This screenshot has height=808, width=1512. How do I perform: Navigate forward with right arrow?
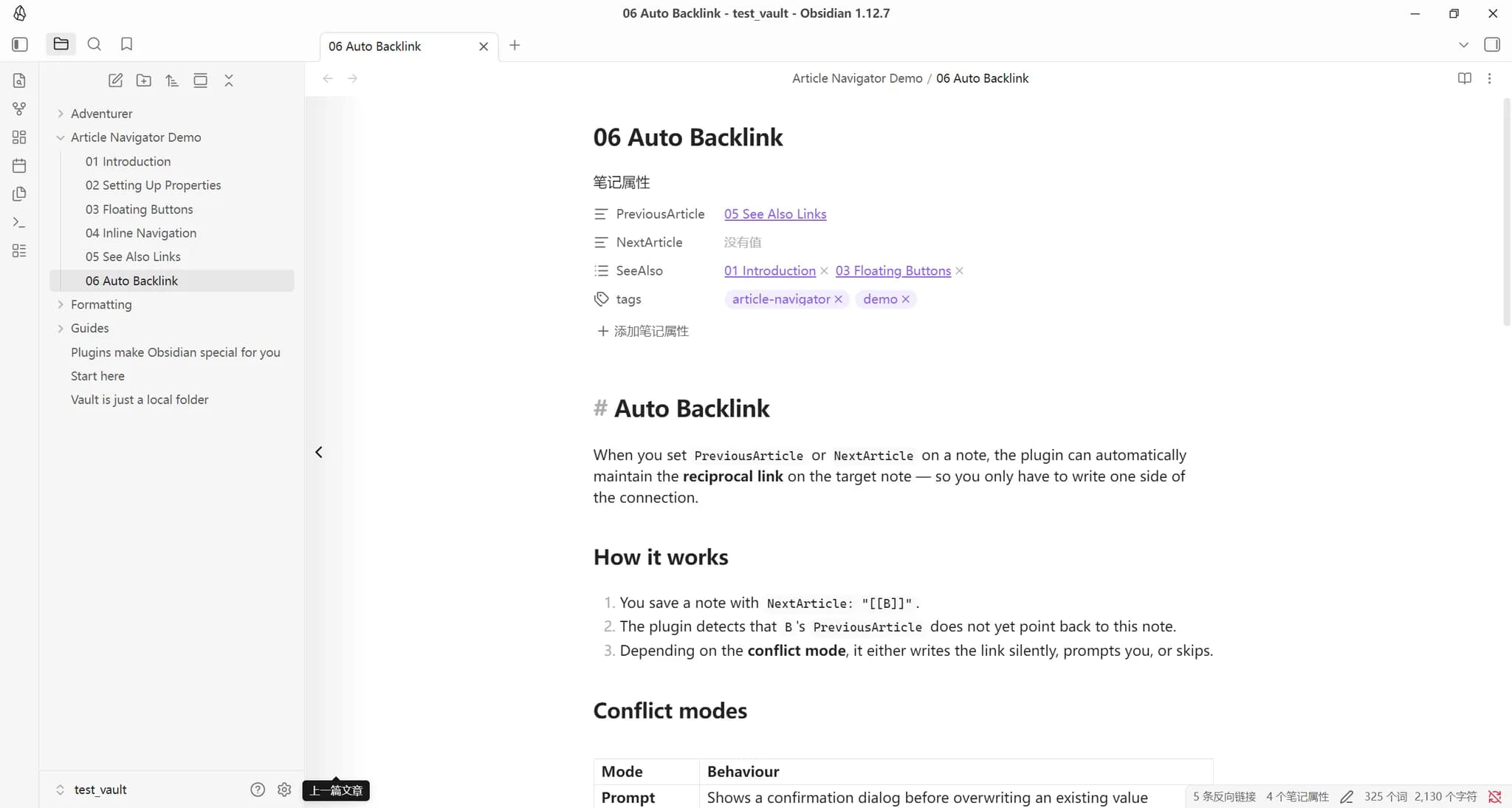[x=353, y=78]
